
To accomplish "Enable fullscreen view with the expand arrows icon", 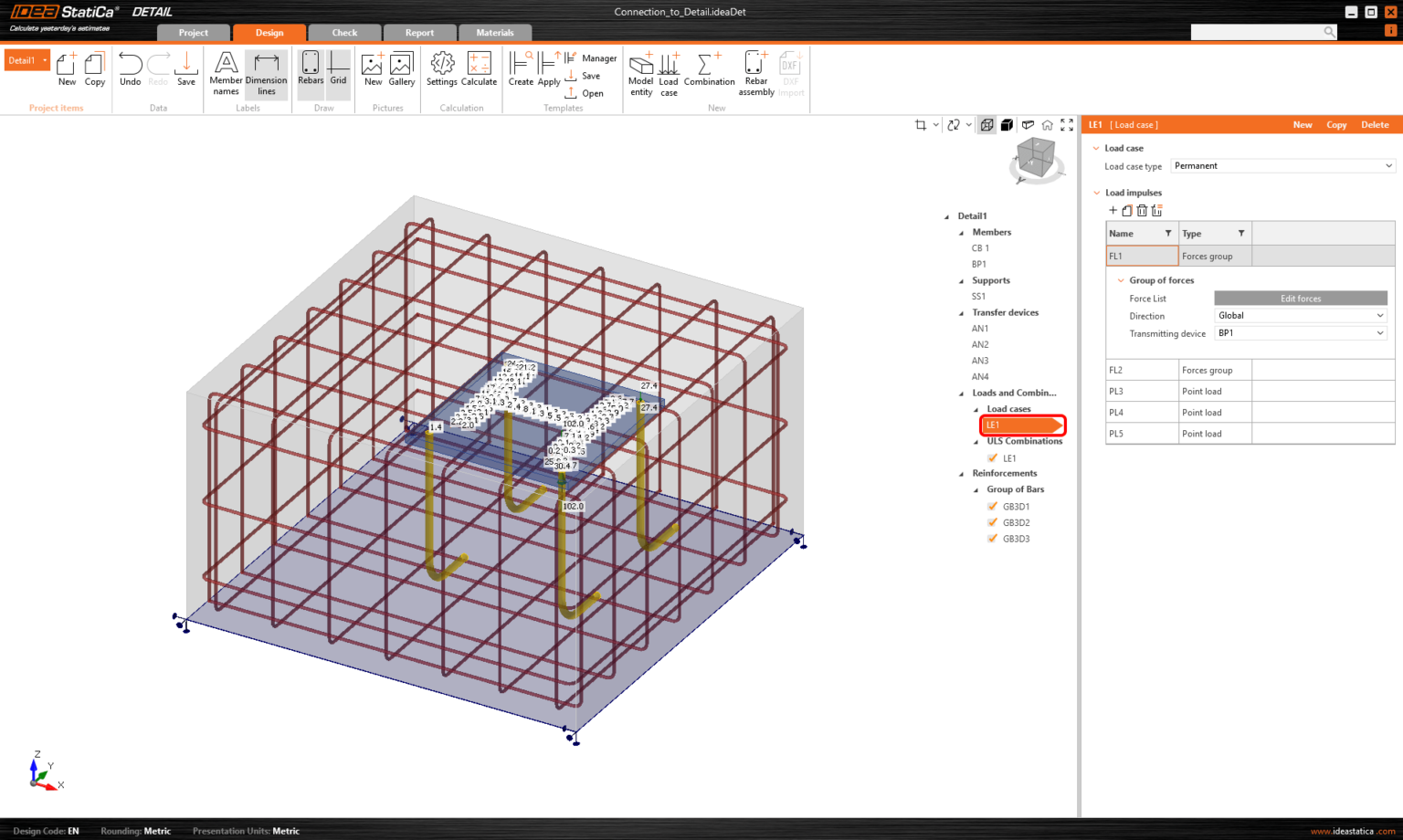I will click(1066, 124).
